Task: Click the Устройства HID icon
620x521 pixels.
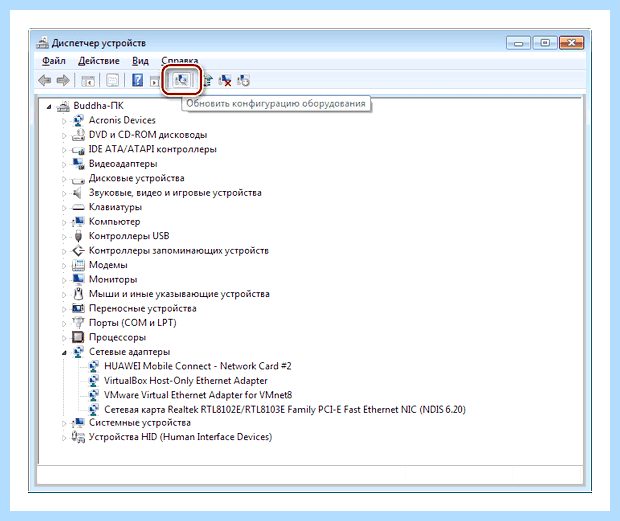Action: tap(78, 437)
